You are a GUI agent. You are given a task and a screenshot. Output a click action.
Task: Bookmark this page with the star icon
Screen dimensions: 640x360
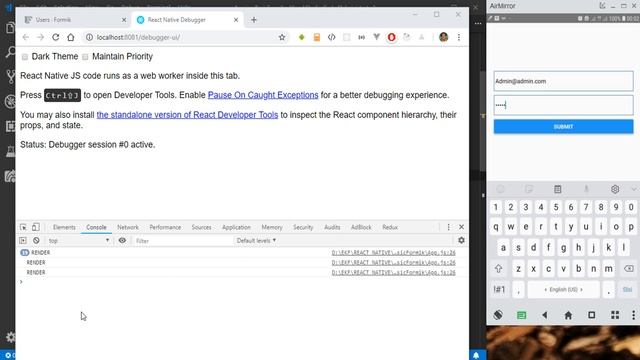coord(282,37)
